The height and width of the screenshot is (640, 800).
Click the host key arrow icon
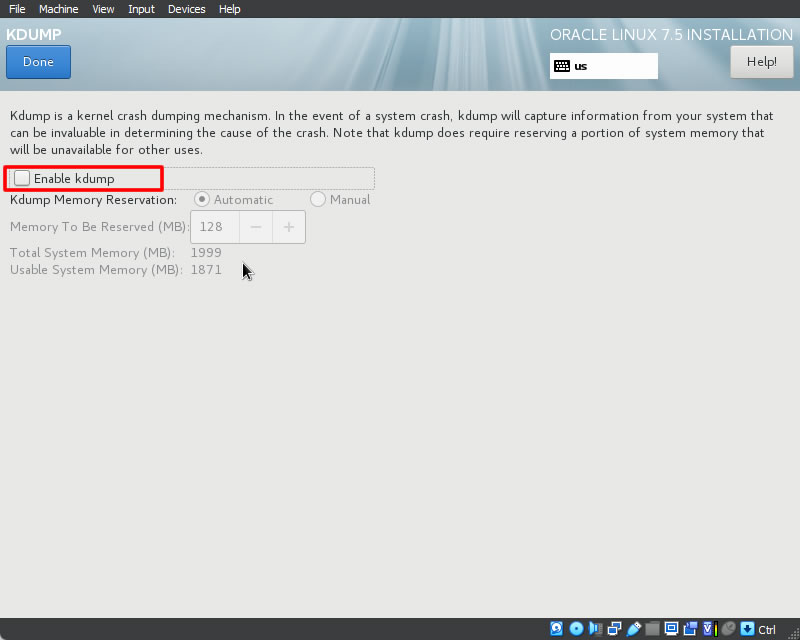[747, 629]
